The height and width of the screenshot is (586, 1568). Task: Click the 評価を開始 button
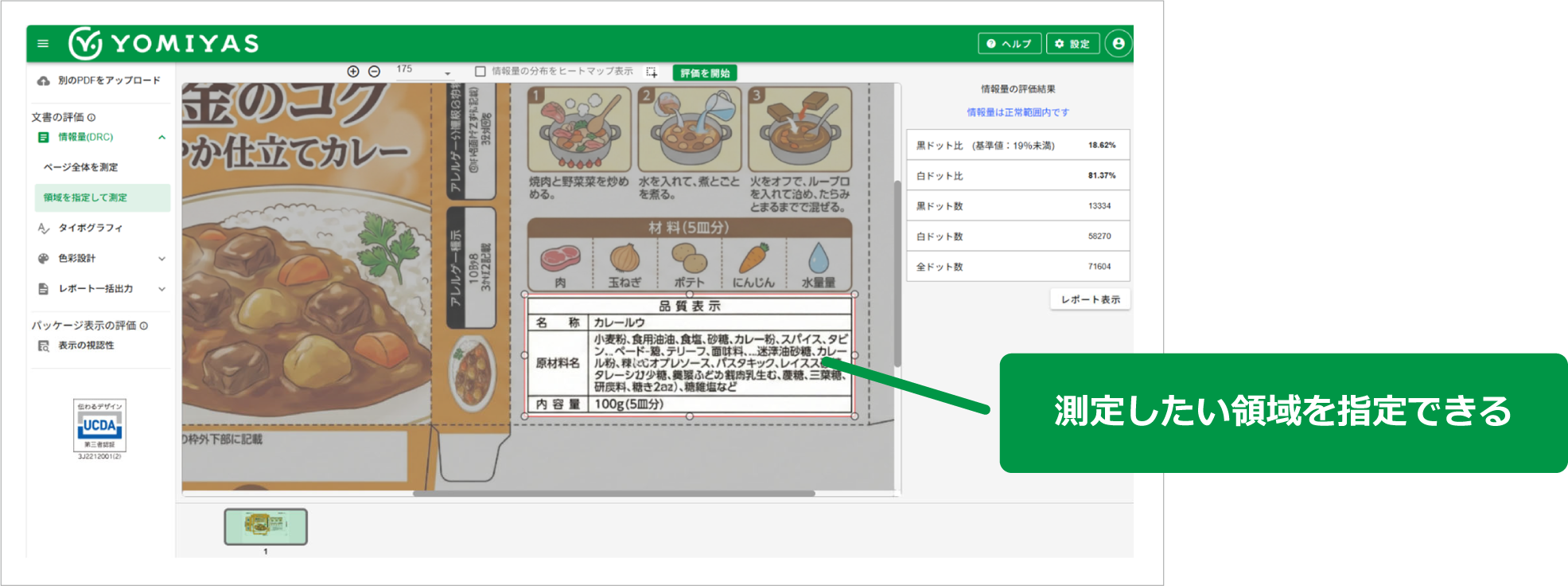(x=705, y=73)
